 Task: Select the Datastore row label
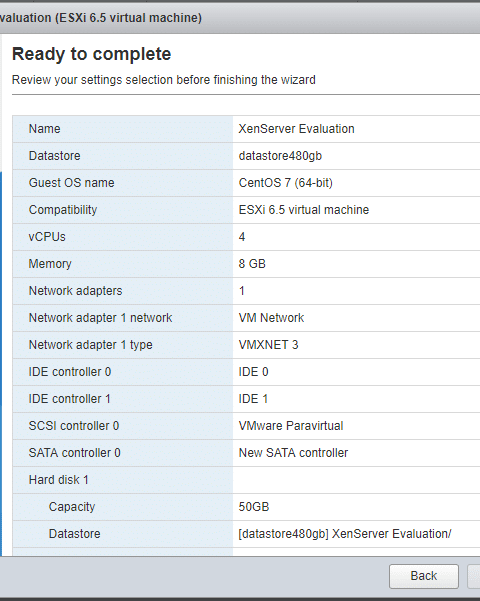[54, 156]
